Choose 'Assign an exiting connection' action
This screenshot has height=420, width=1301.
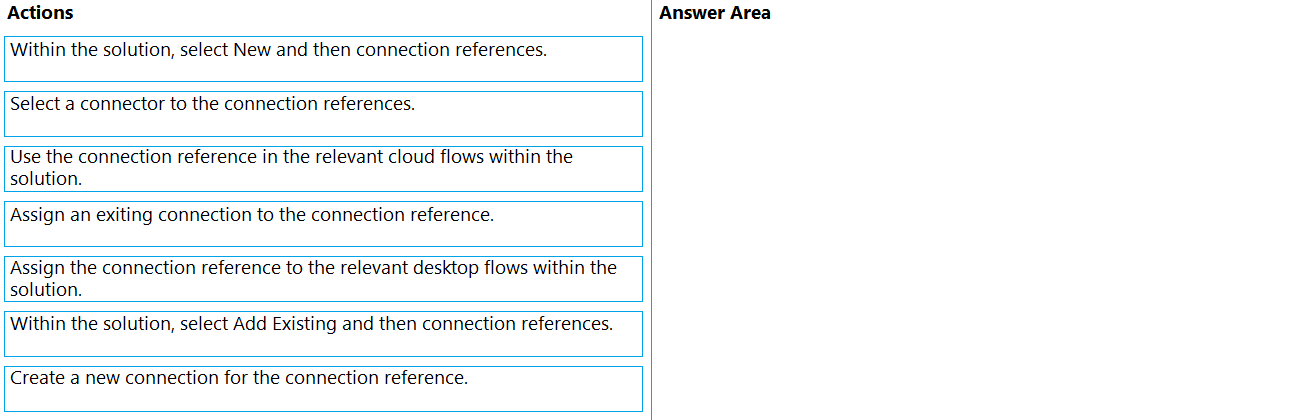[x=323, y=224]
